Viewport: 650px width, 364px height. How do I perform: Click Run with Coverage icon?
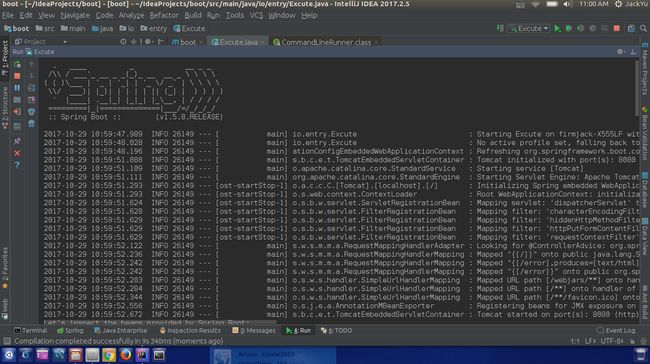pos(581,28)
